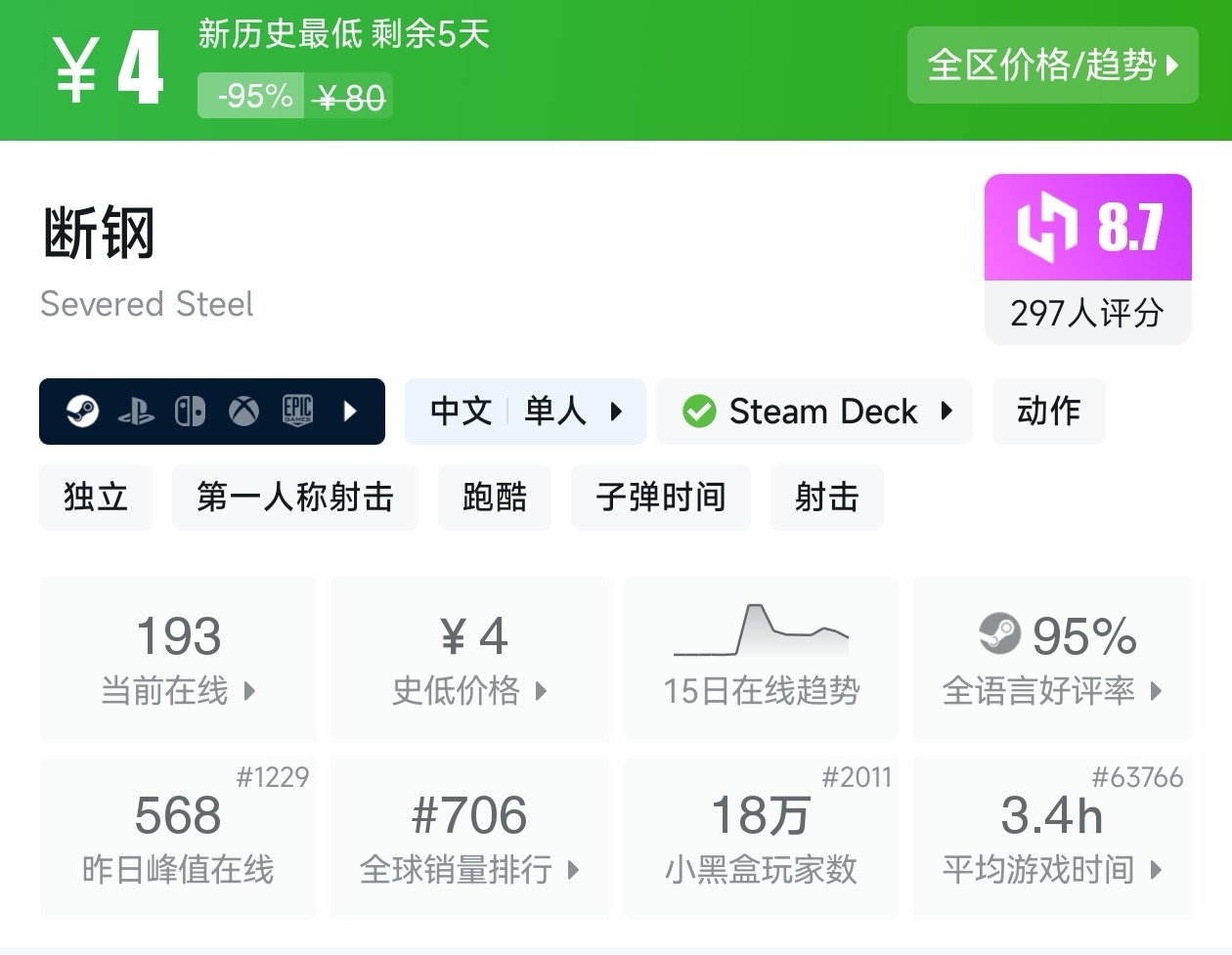The image size is (1232, 955).
Task: Expand the platform list with the white arrow
Action: click(x=350, y=412)
